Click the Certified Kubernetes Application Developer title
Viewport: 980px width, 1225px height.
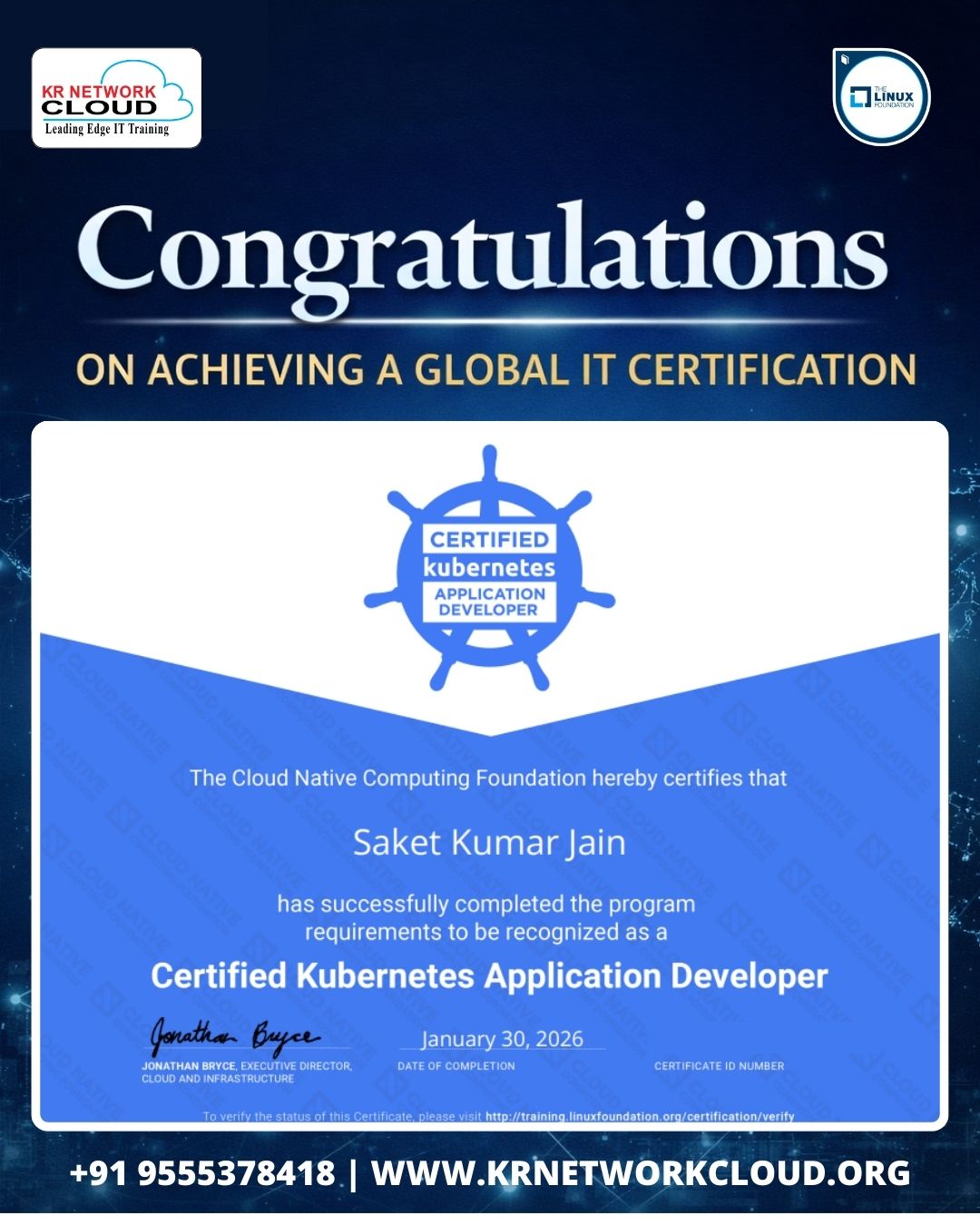point(489,976)
